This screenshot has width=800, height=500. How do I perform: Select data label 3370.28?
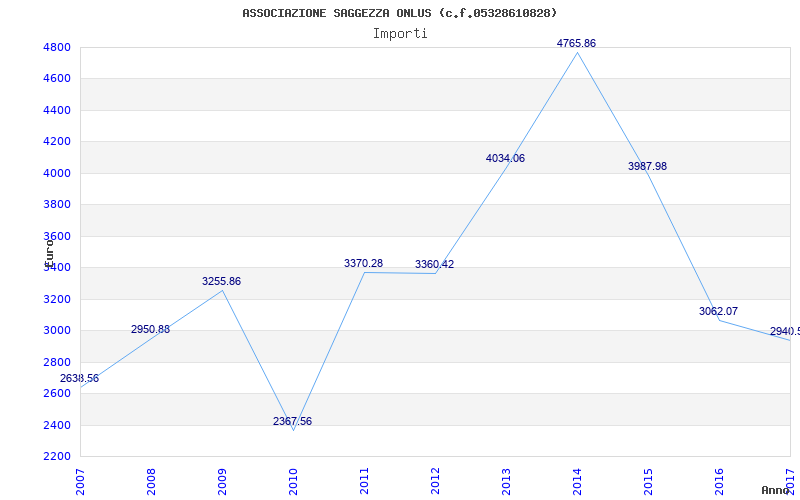click(x=363, y=263)
